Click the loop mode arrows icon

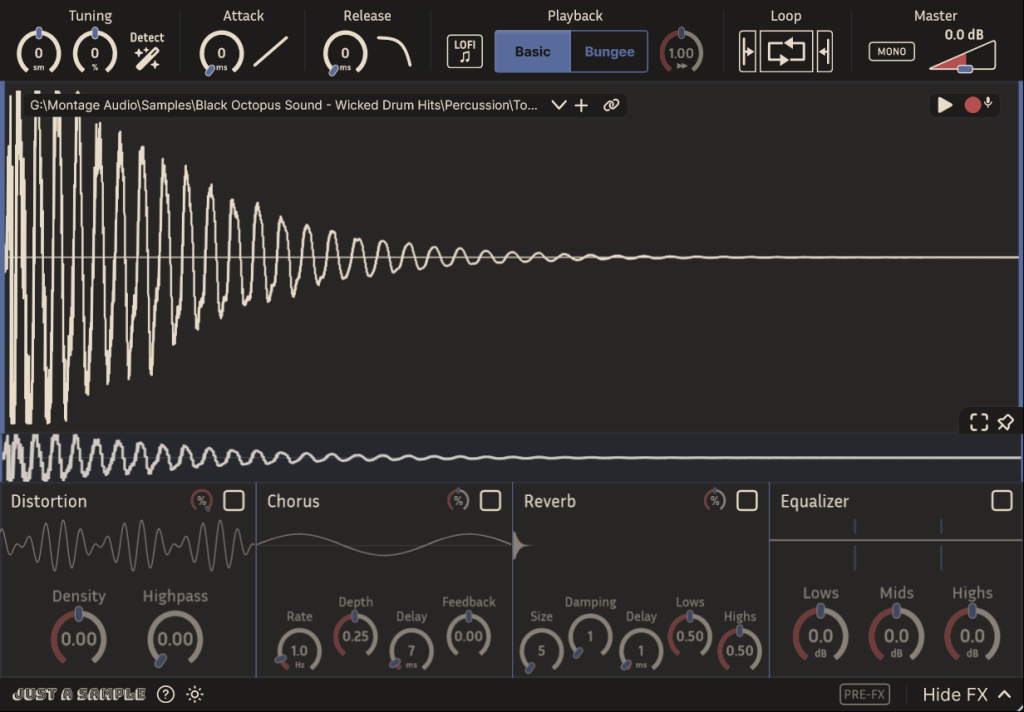coord(786,52)
